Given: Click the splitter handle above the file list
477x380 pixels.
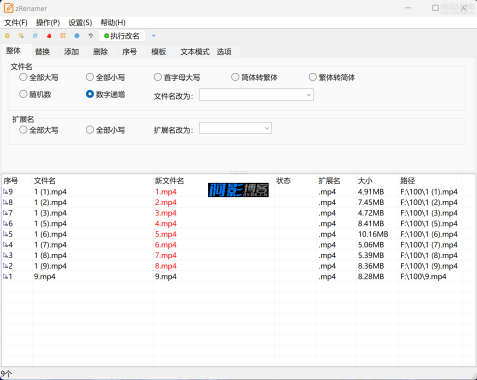Looking at the screenshot, I should 239,172.
